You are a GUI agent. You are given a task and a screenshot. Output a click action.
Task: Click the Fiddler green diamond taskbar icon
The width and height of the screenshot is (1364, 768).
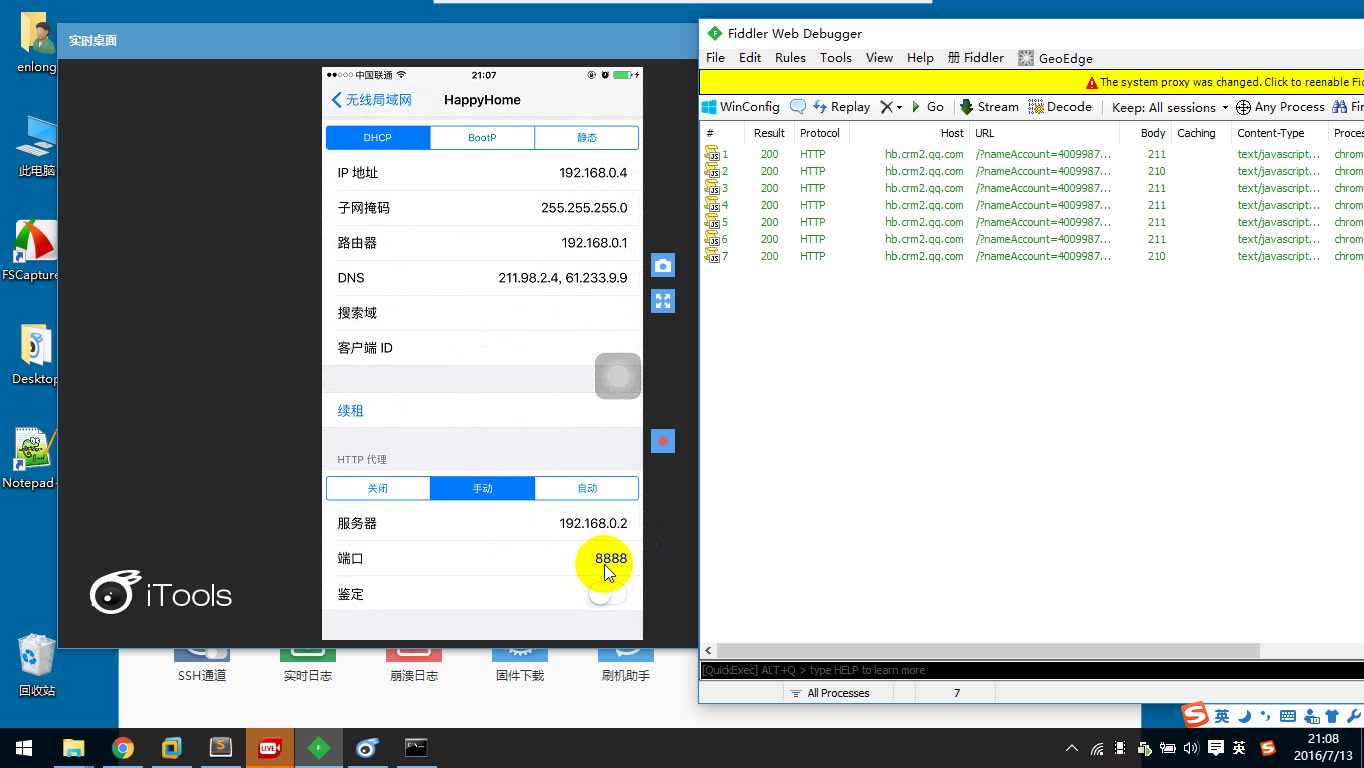319,748
